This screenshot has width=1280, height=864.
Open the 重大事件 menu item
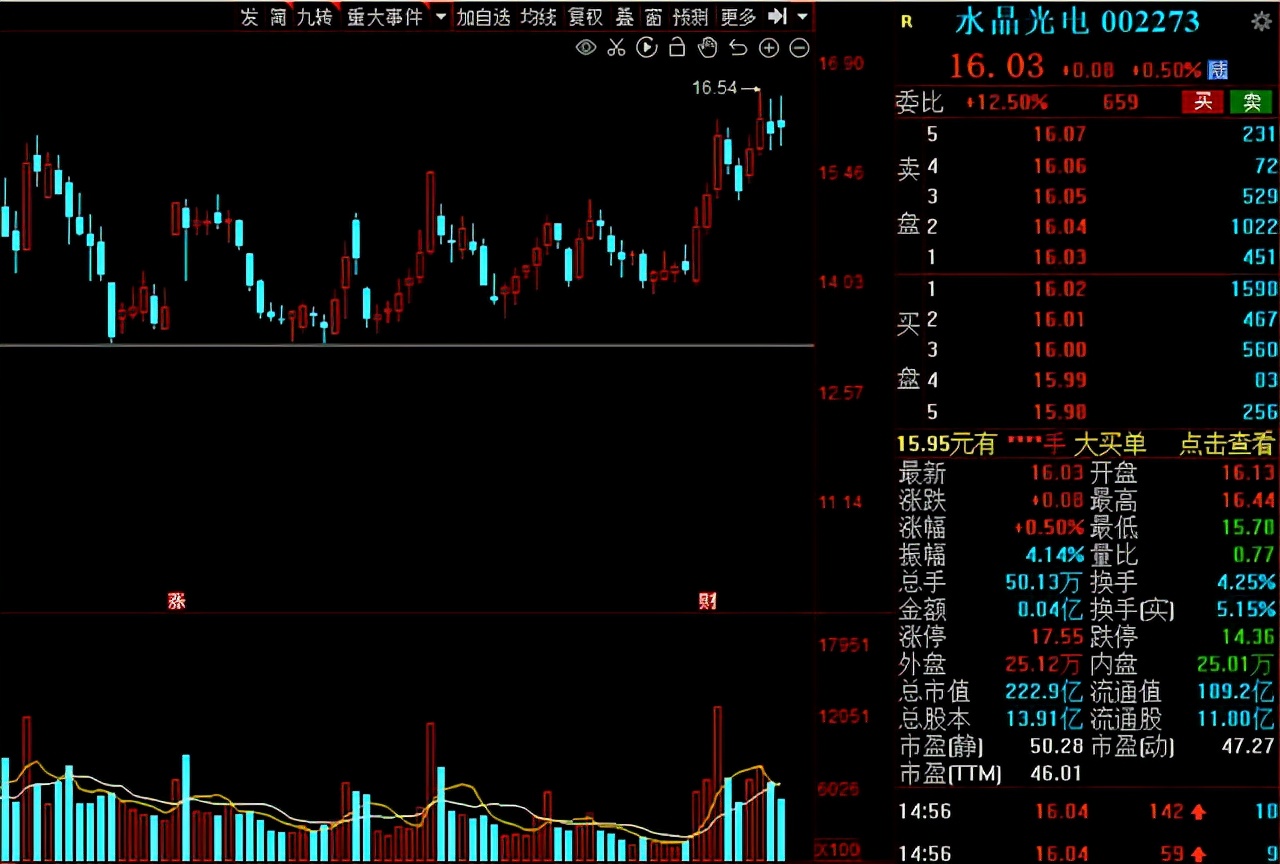coord(385,17)
